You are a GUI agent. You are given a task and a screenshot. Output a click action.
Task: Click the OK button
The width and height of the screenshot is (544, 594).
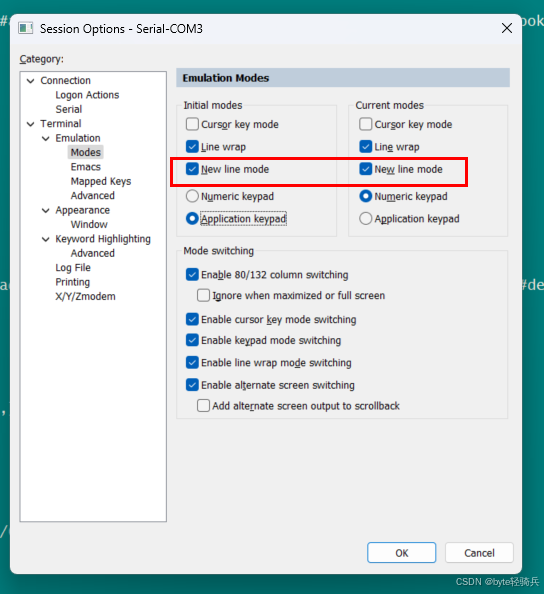click(402, 553)
